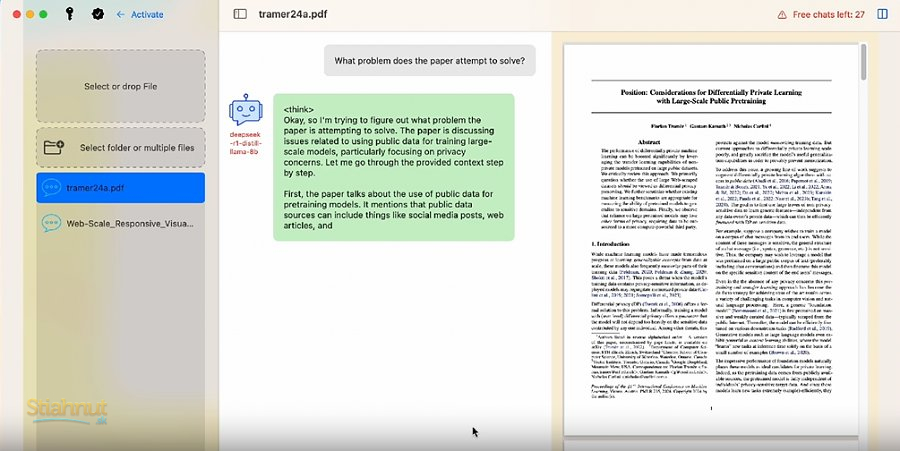Click the yellow minimize window button
This screenshot has width=900, height=451.
pos(30,14)
